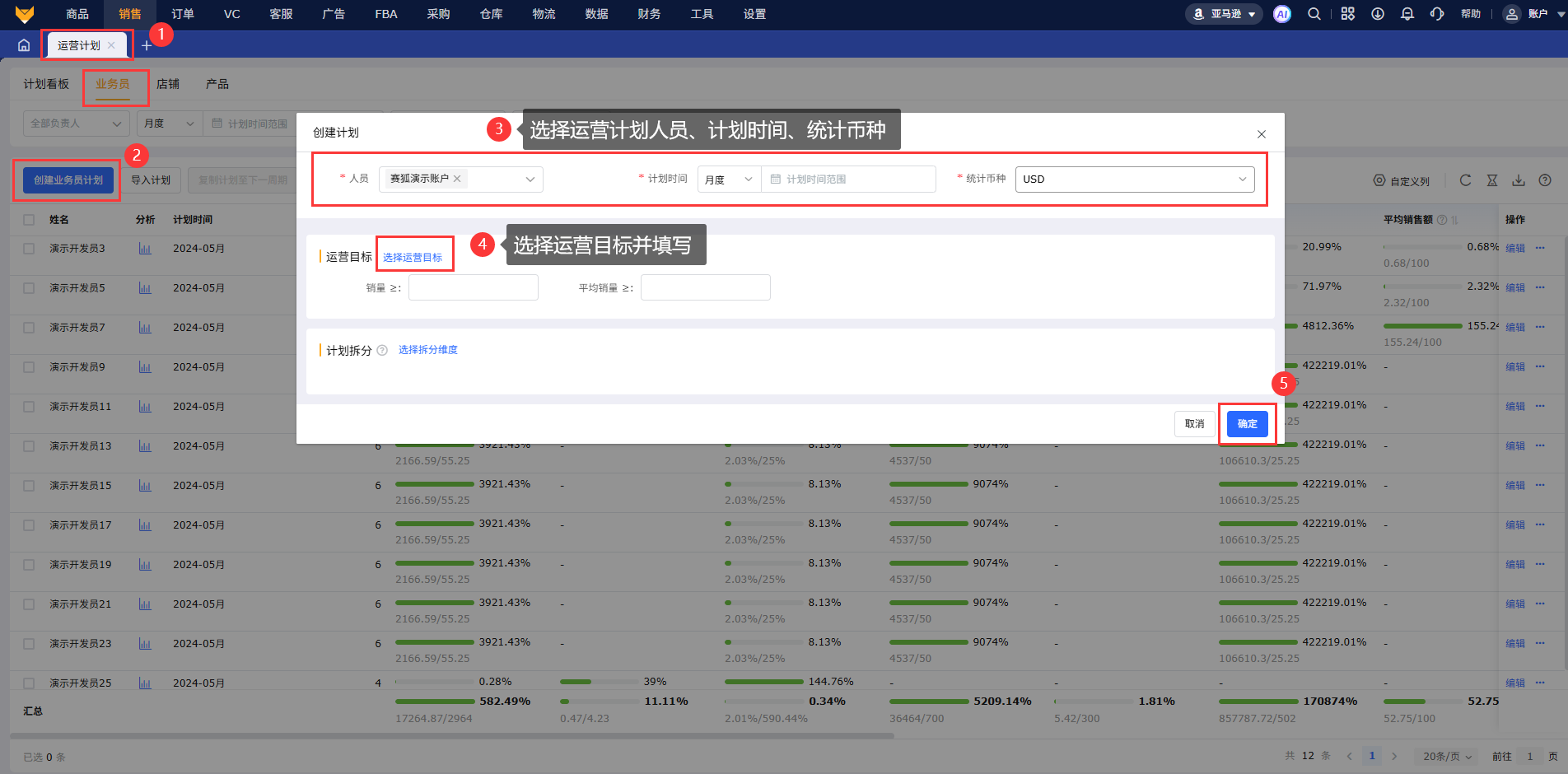Open global search magnifier icon
The height and width of the screenshot is (774, 1568).
1314,14
